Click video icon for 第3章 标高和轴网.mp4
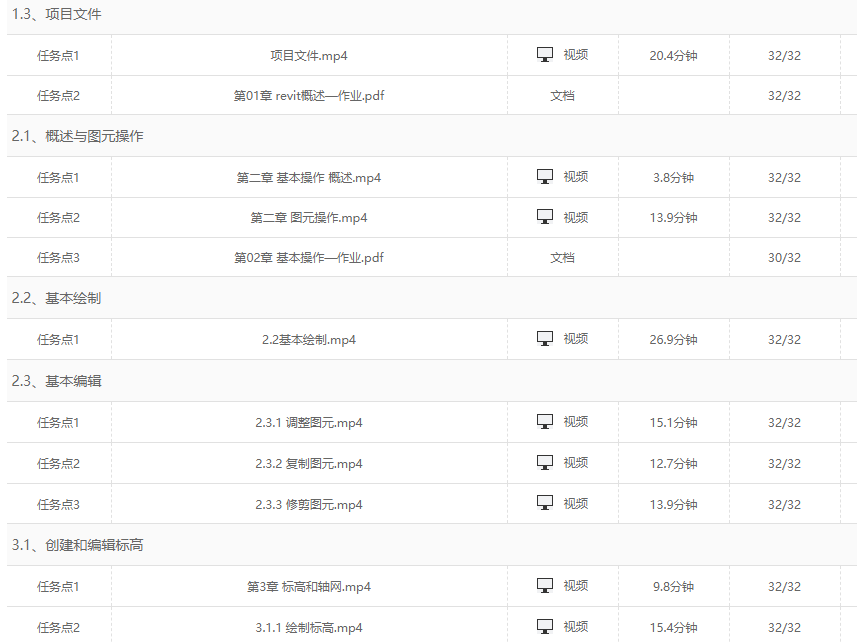The height and width of the screenshot is (643, 857). [545, 586]
